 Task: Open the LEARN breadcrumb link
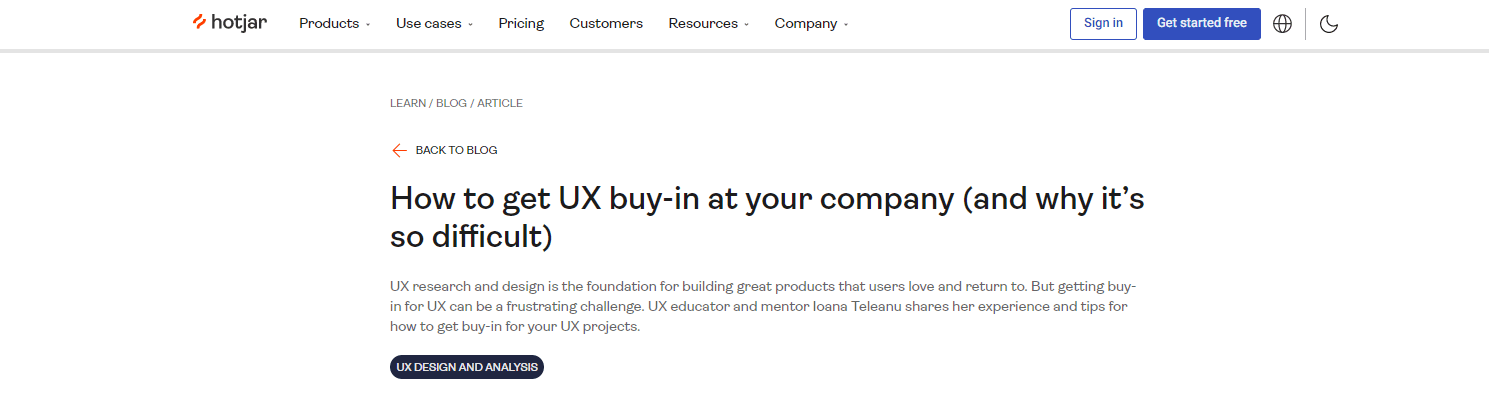pos(407,103)
